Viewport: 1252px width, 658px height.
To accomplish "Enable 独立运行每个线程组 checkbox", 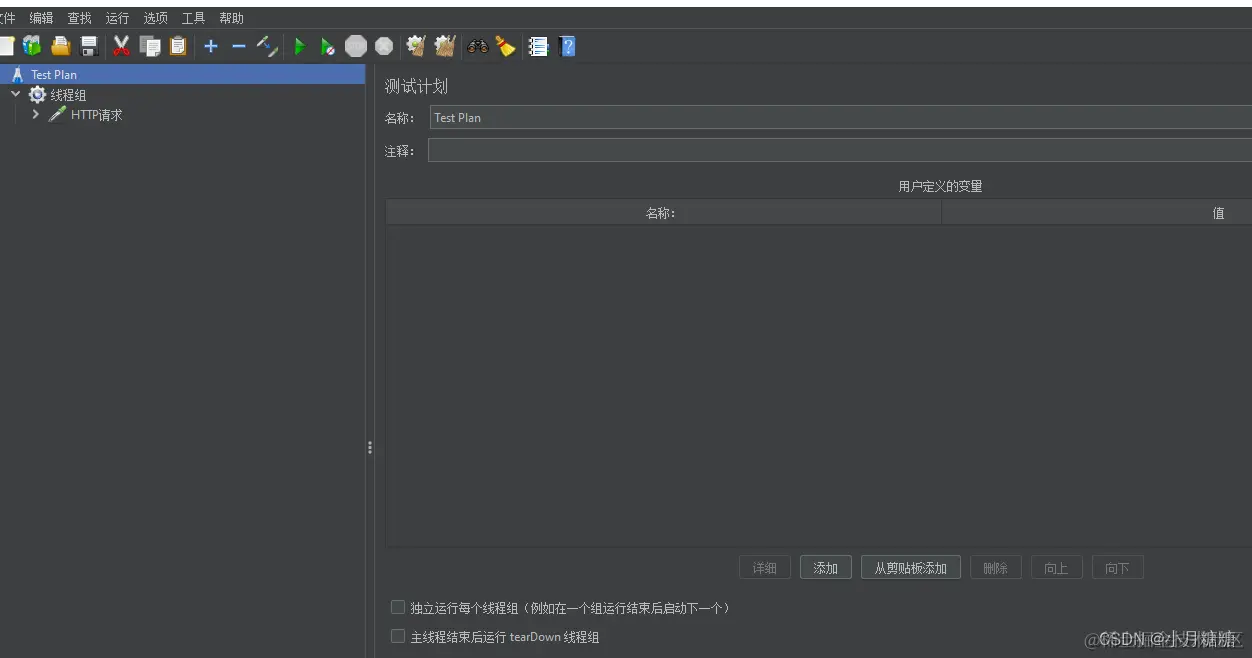I will pos(397,607).
